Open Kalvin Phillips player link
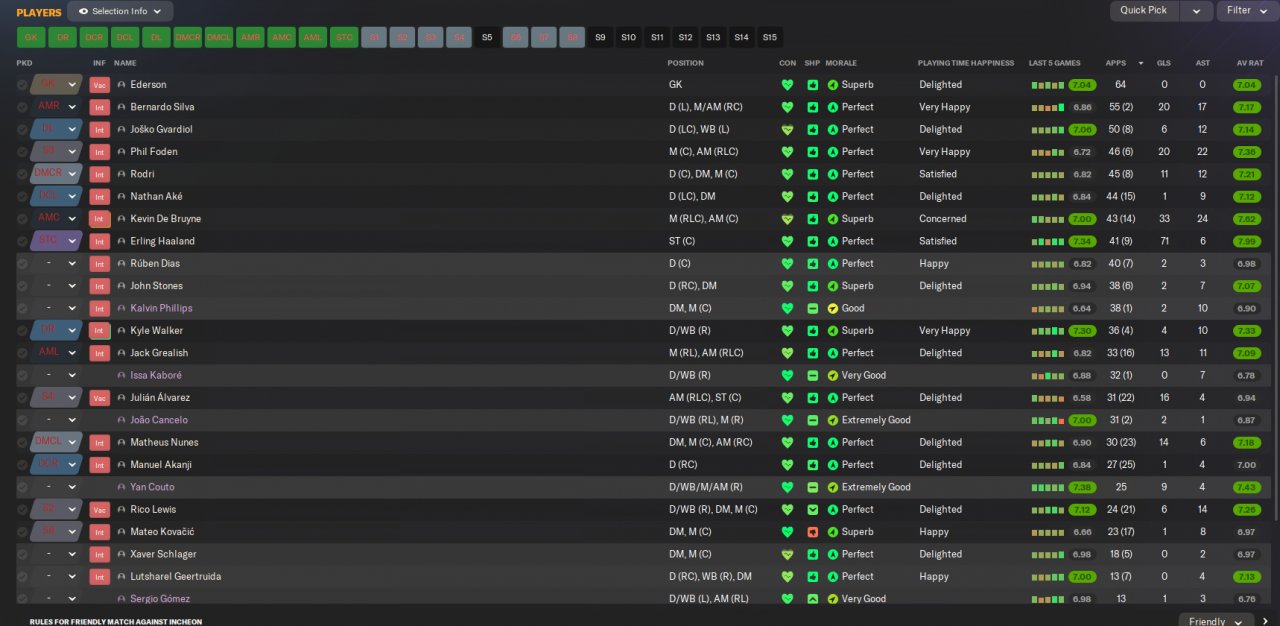This screenshot has width=1280, height=626. tap(161, 308)
